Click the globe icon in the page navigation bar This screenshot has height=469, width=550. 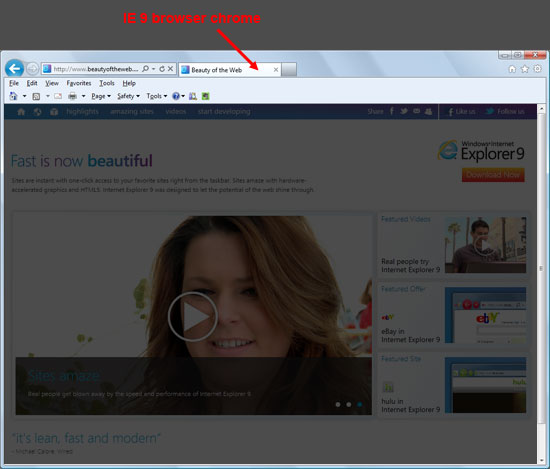coord(38,112)
